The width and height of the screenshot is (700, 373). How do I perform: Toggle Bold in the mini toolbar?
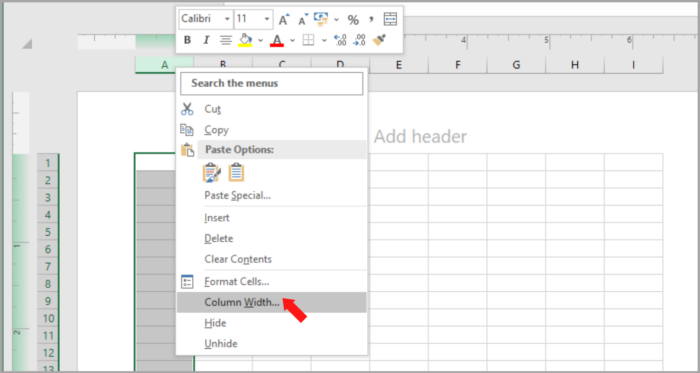pyautogui.click(x=188, y=41)
